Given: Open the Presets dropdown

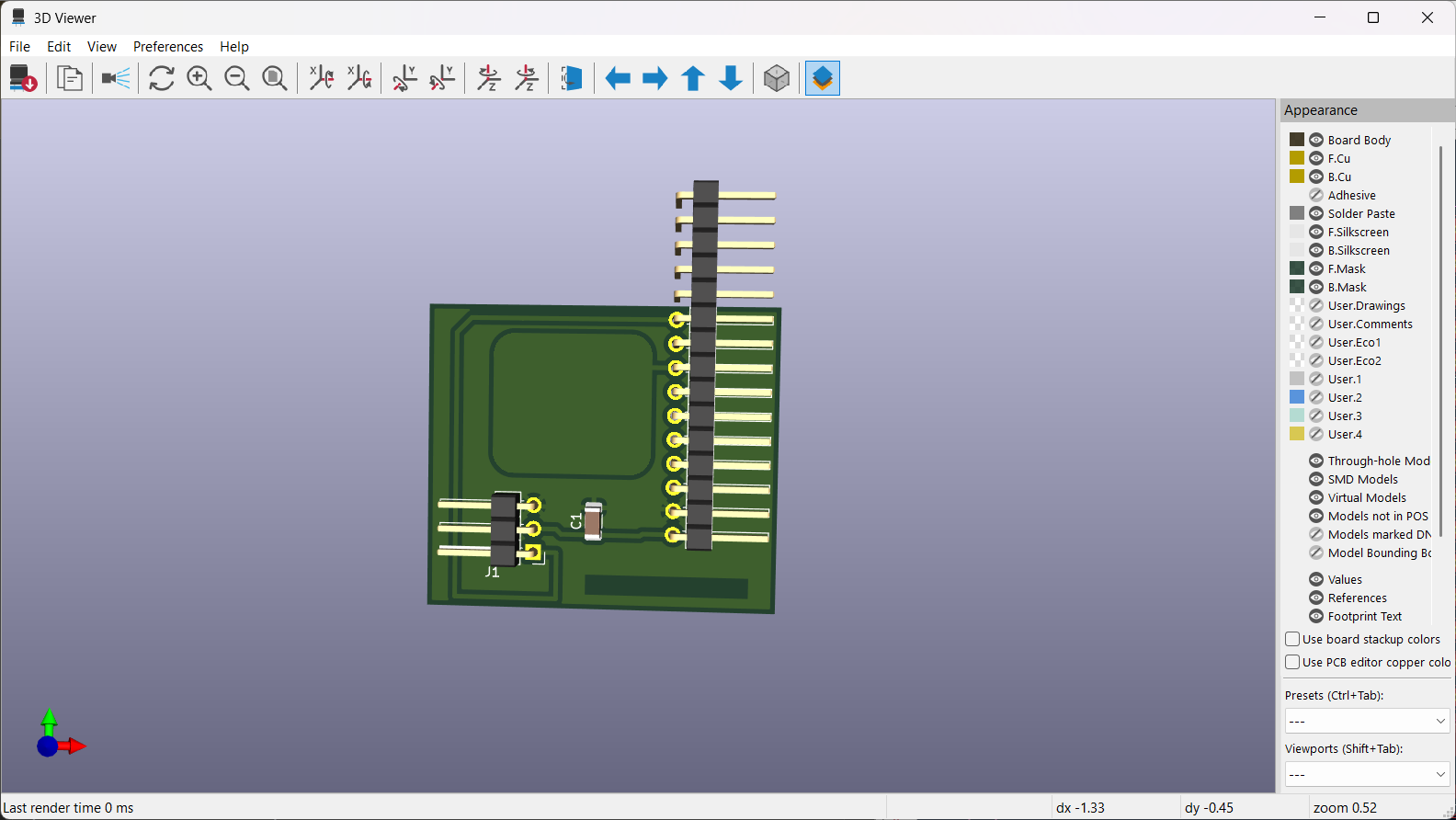Looking at the screenshot, I should pyautogui.click(x=1367, y=721).
